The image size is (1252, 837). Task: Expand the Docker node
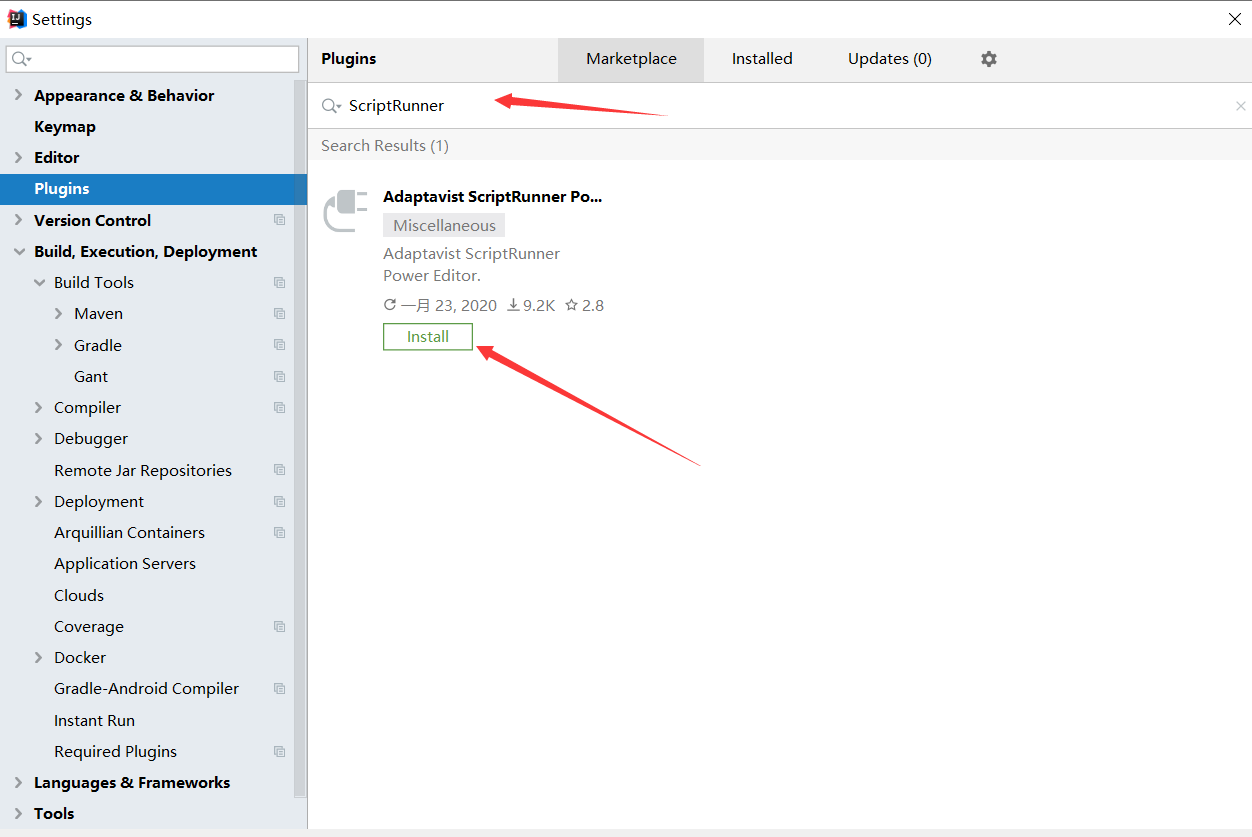(x=39, y=658)
